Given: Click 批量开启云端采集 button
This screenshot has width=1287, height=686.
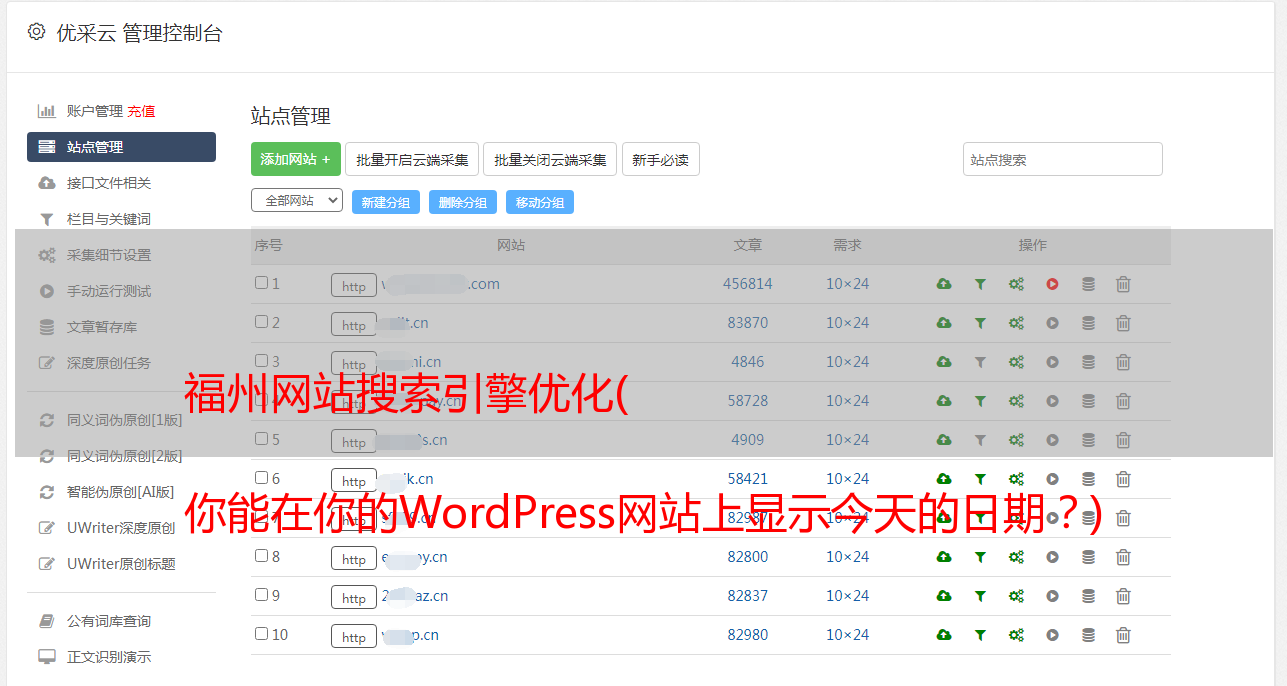Looking at the screenshot, I should (x=412, y=159).
